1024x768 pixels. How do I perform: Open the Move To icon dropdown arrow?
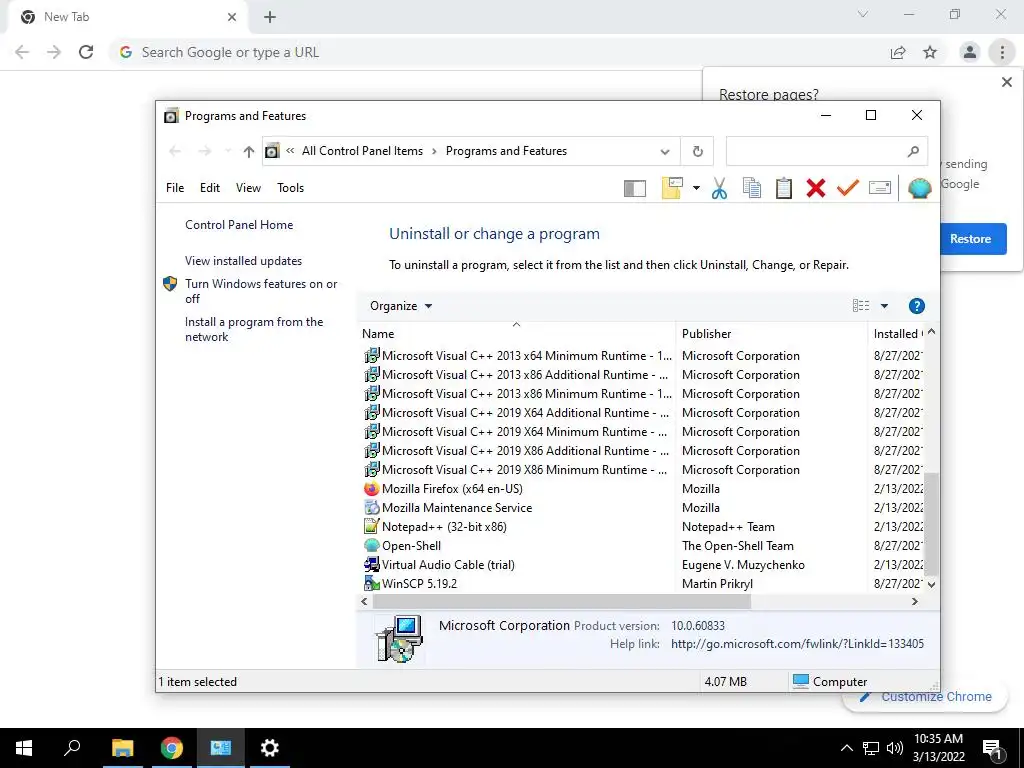(696, 189)
